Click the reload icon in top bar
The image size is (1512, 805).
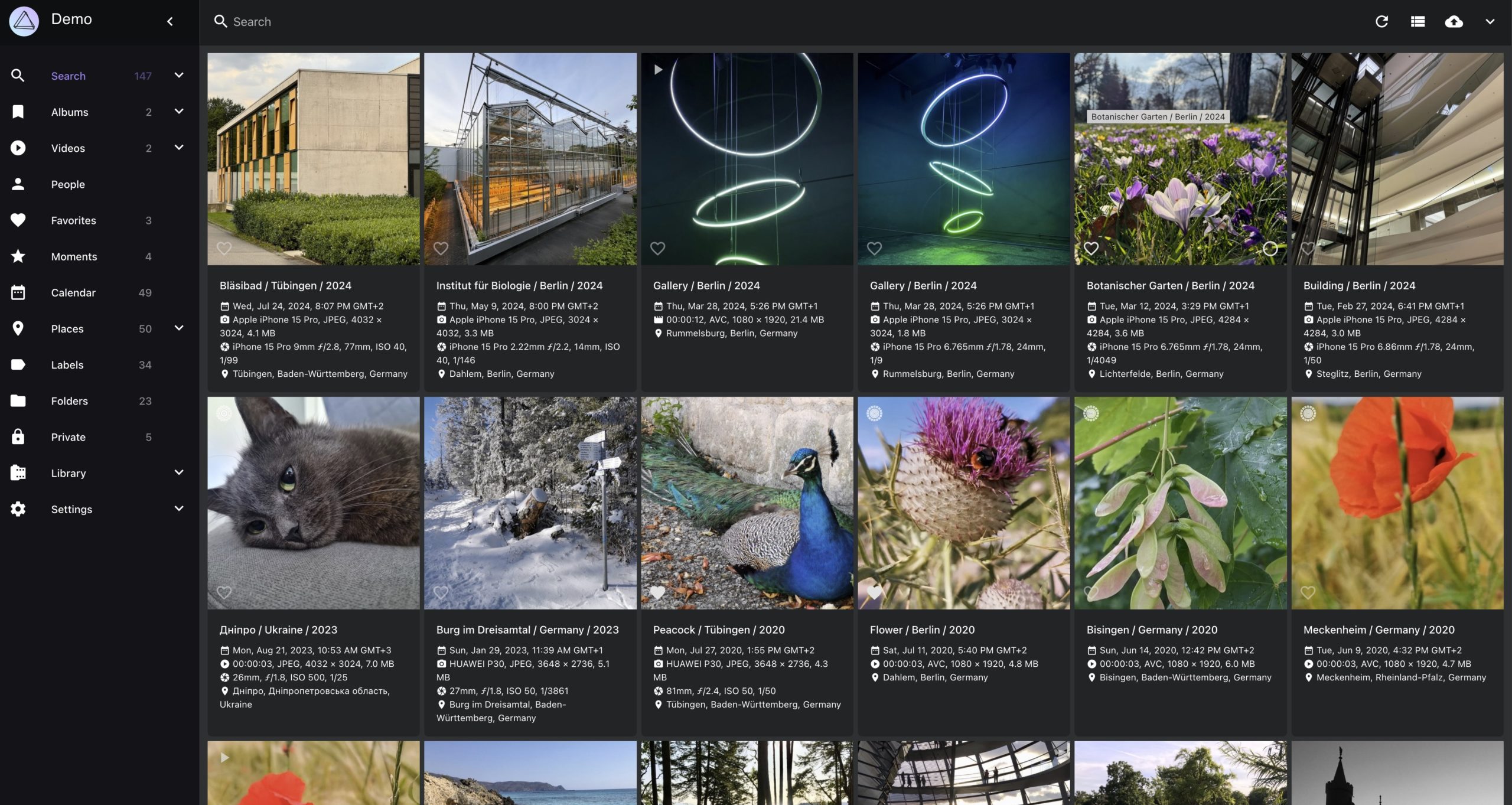[x=1381, y=22]
